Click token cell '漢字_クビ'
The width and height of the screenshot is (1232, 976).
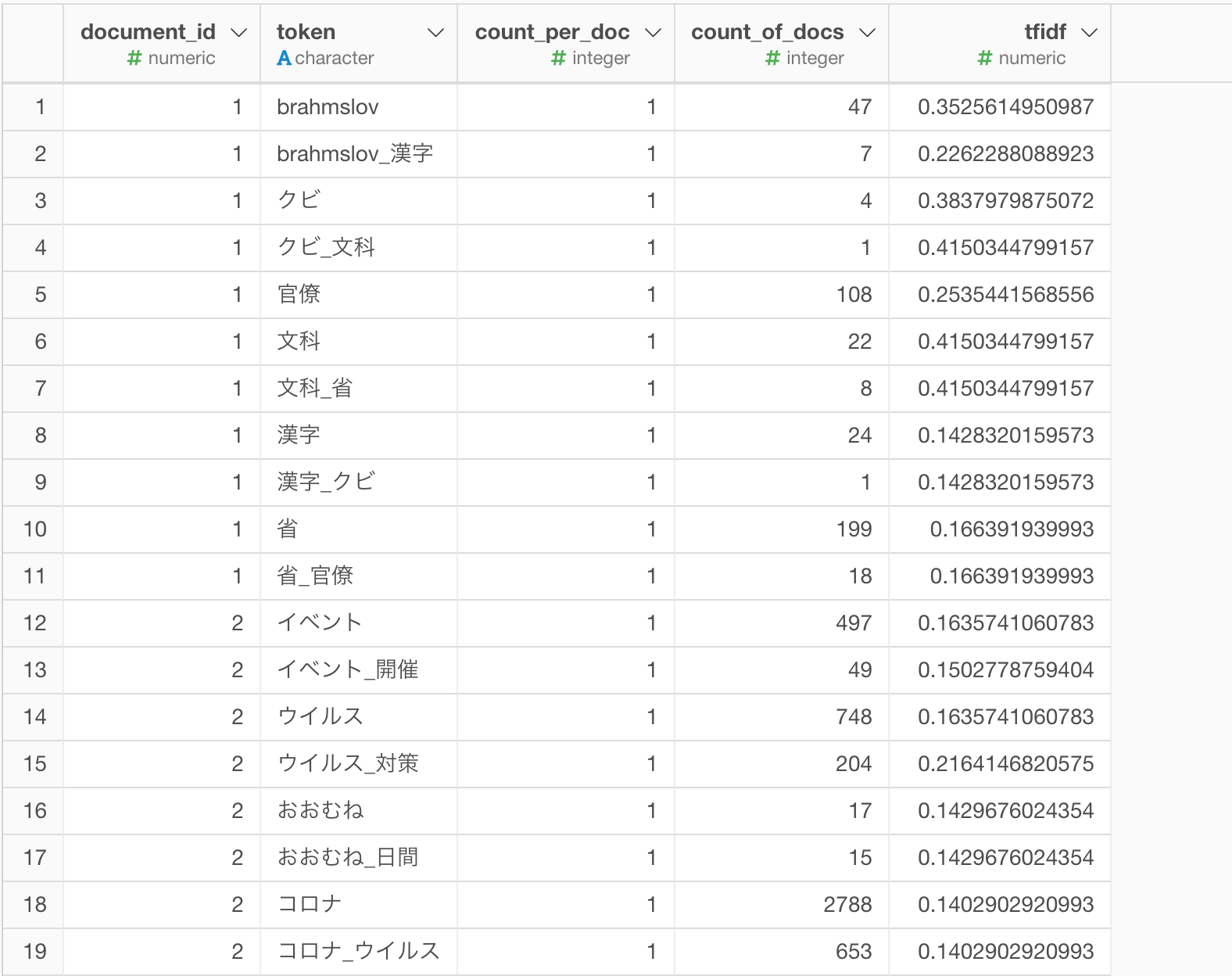(x=359, y=483)
